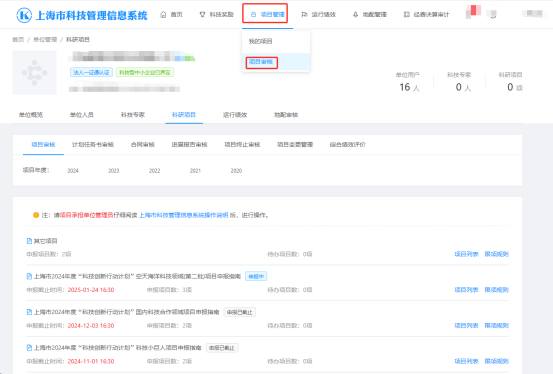Switch to the 运行绩效 unit tab
Image resolution: width=553 pixels, height=374 pixels.
point(235,115)
